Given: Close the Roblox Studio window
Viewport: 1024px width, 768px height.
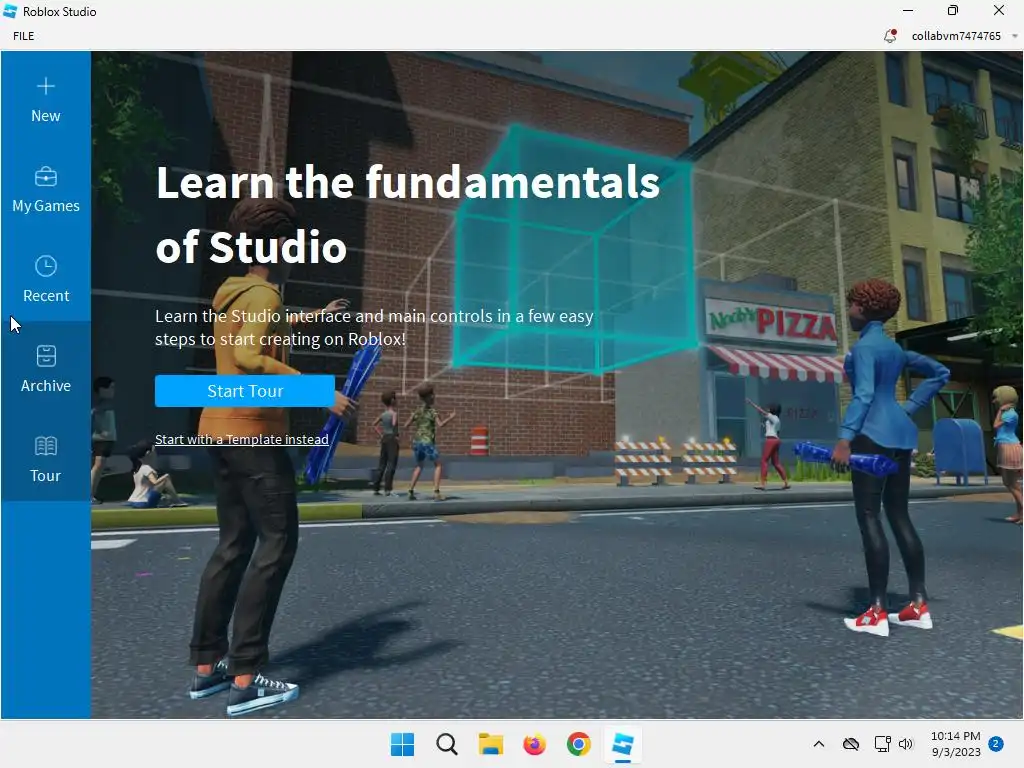Looking at the screenshot, I should 999,10.
